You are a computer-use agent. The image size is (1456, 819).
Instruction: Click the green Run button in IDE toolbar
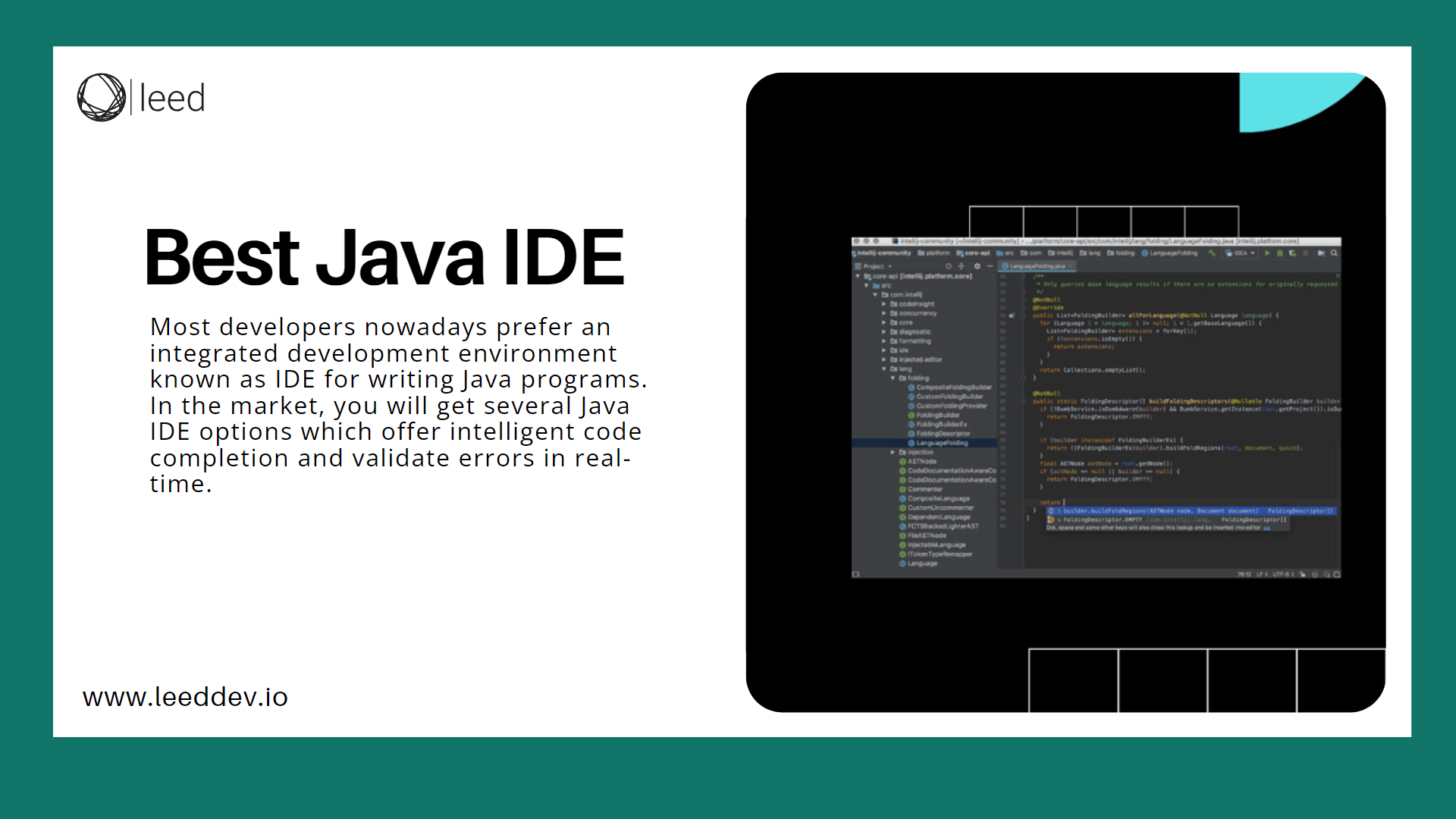tap(1267, 253)
